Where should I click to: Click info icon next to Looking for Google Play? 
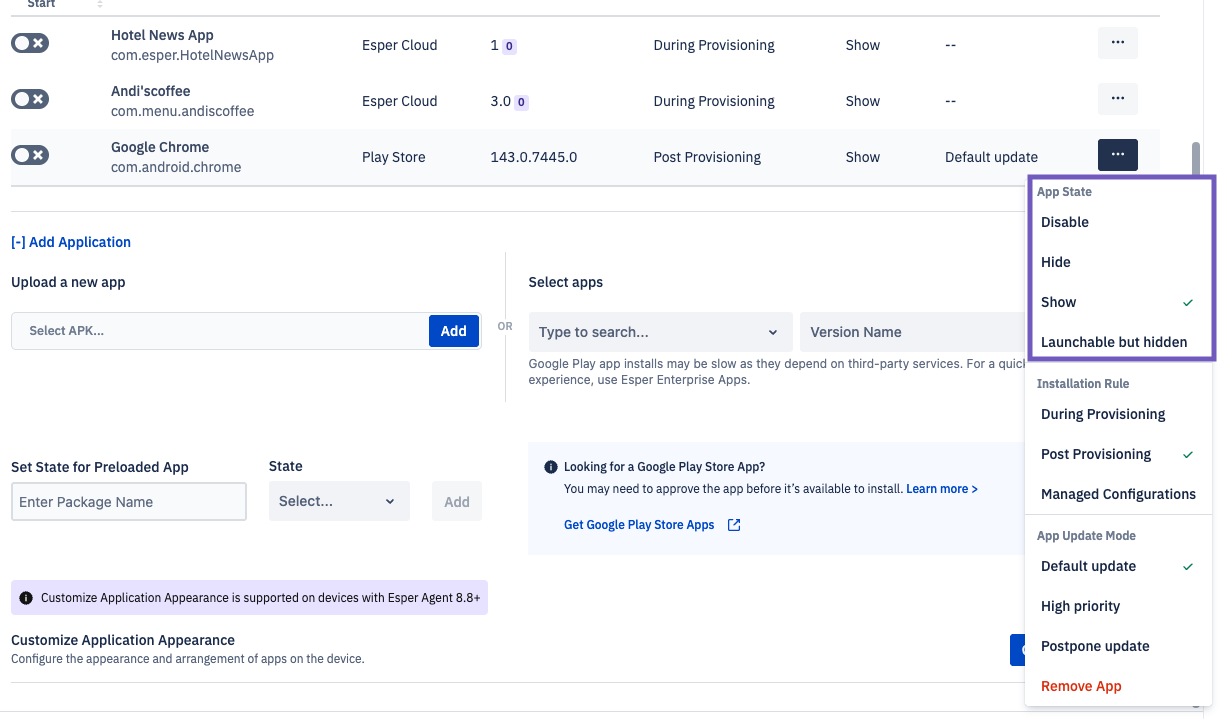click(x=550, y=467)
